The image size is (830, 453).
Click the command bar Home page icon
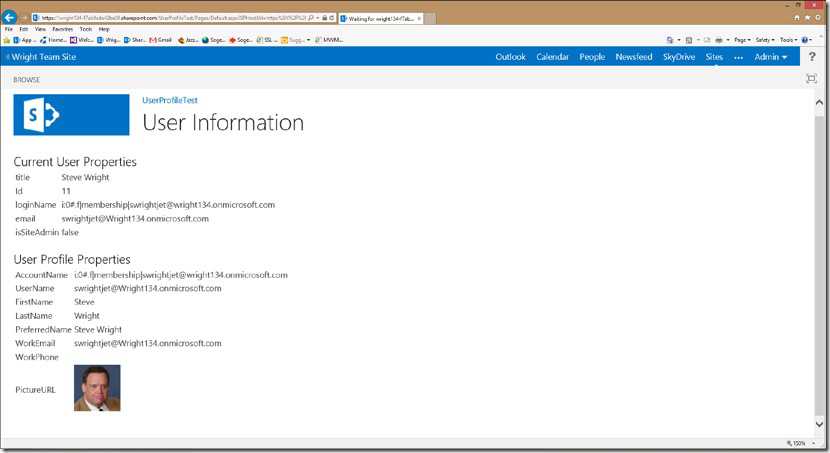tap(670, 40)
